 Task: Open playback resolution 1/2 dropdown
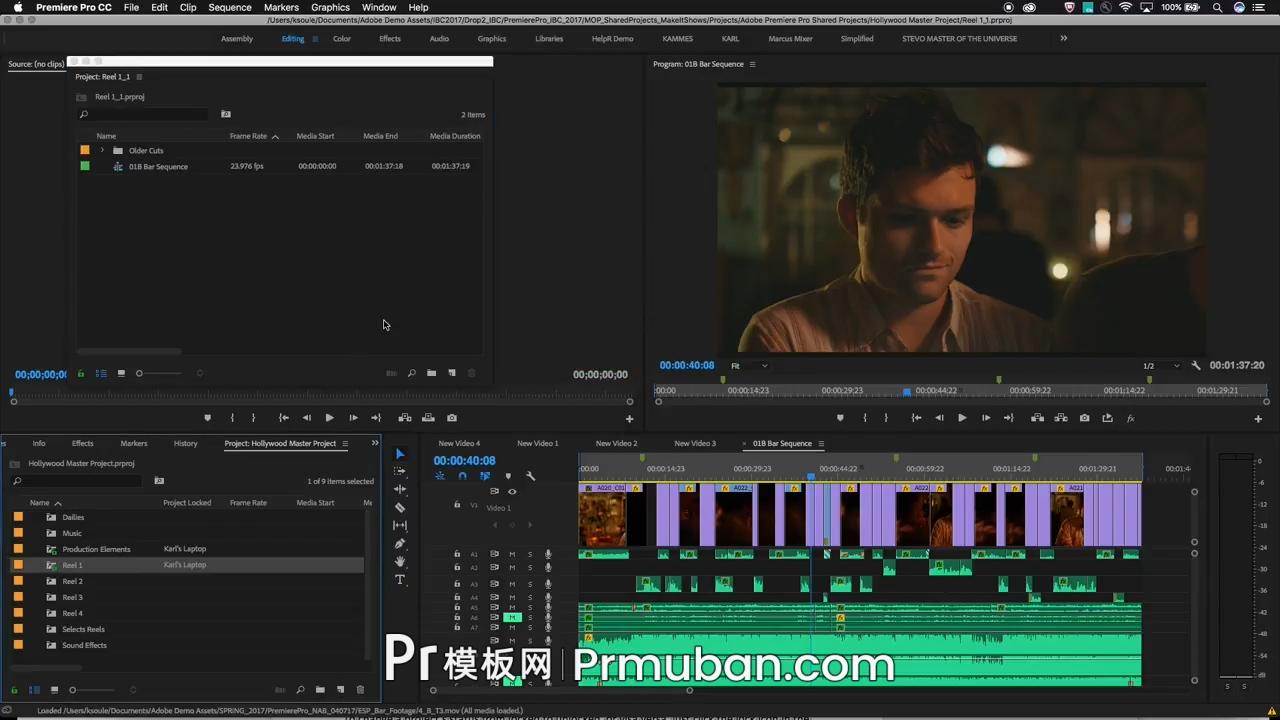[x=1161, y=366]
